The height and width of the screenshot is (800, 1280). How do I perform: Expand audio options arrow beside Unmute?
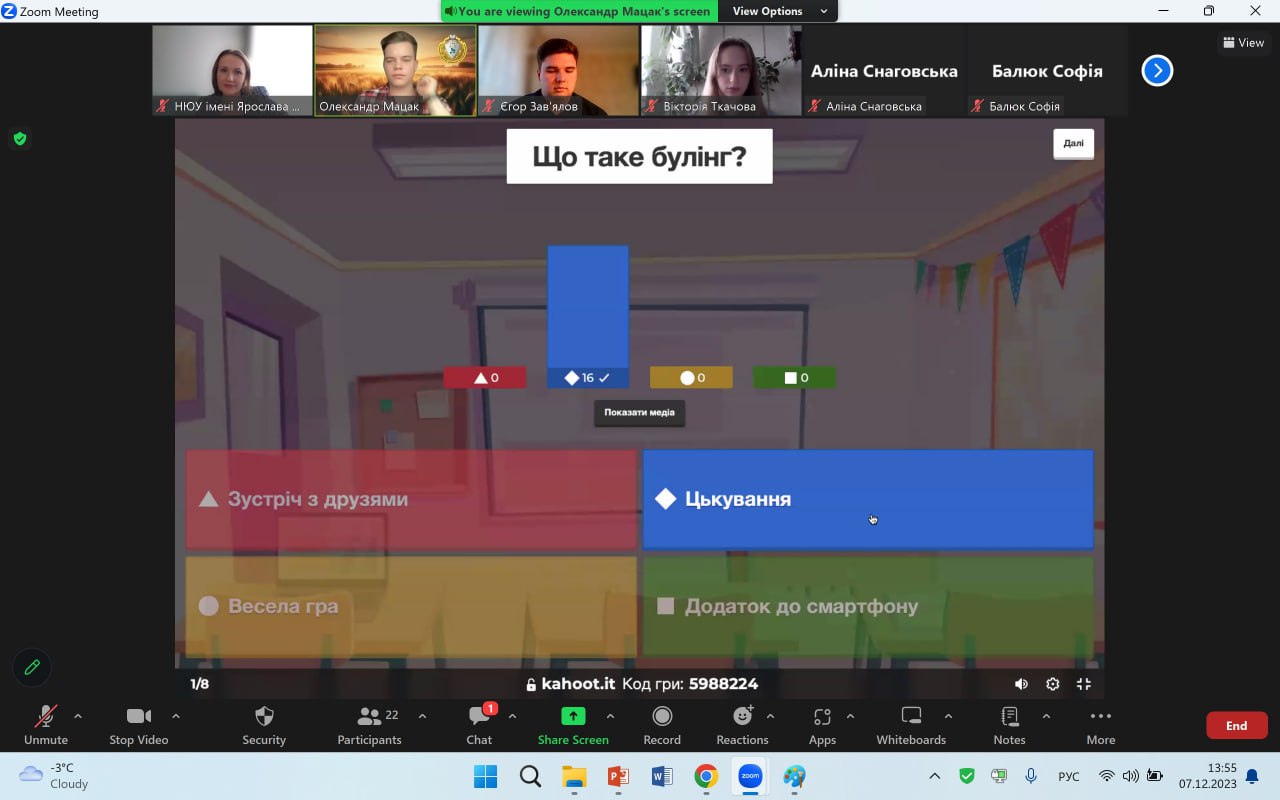(x=78, y=716)
